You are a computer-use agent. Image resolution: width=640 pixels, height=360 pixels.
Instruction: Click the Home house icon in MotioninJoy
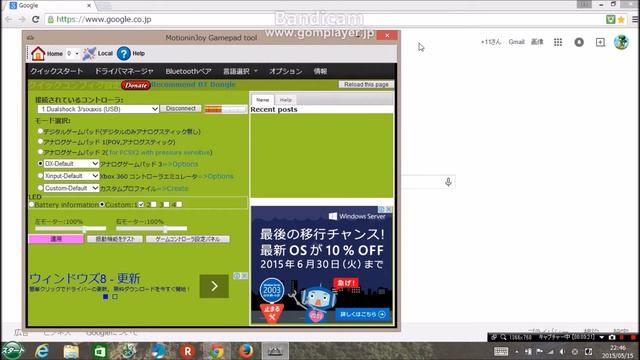[38, 53]
